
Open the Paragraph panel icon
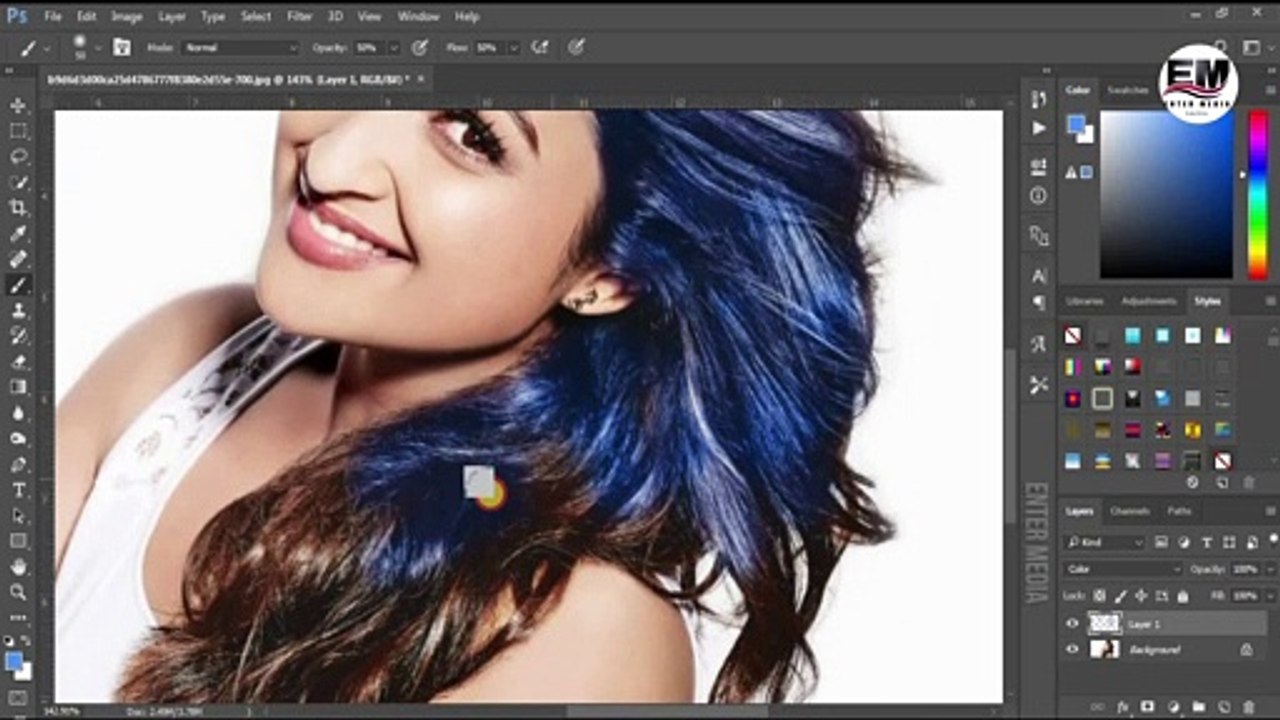1039,301
